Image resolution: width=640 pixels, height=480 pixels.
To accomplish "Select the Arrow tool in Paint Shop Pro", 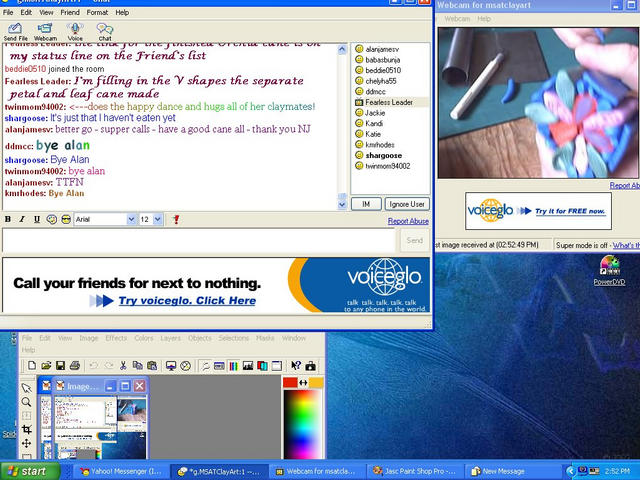I will [x=27, y=388].
